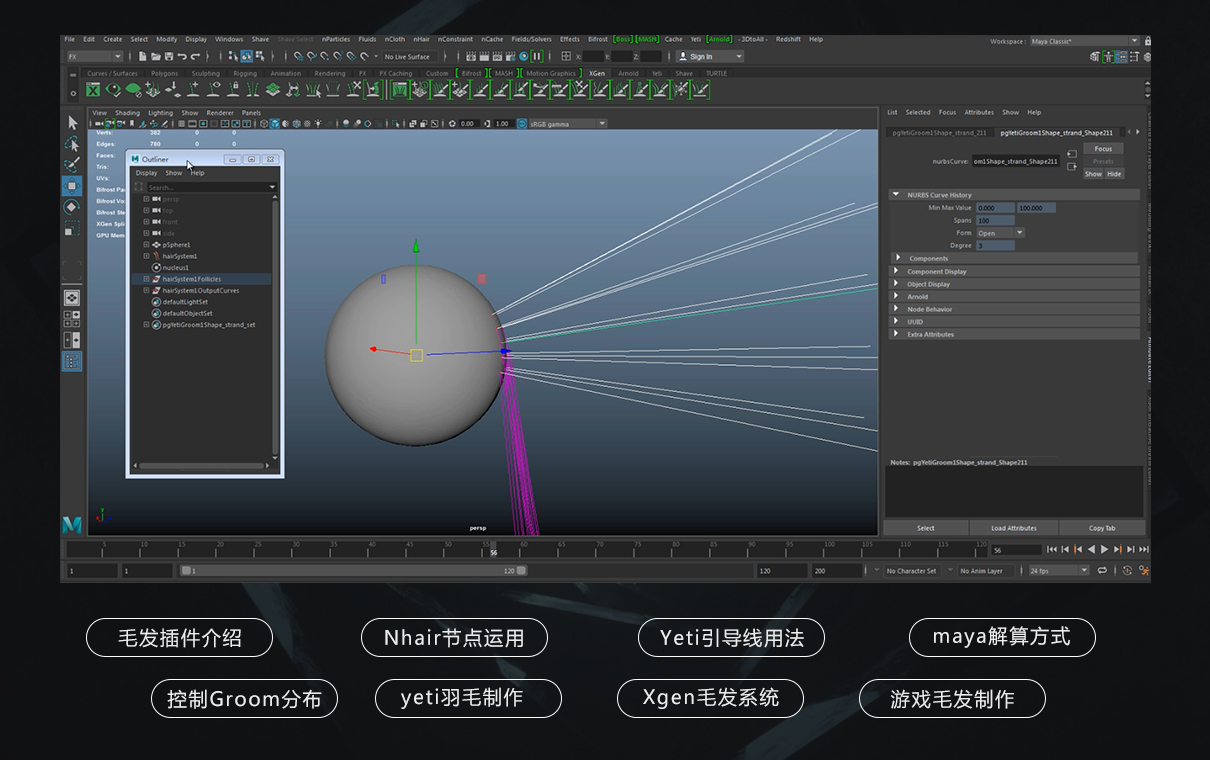Click the Spans value field
1210x760 pixels.
coord(996,221)
